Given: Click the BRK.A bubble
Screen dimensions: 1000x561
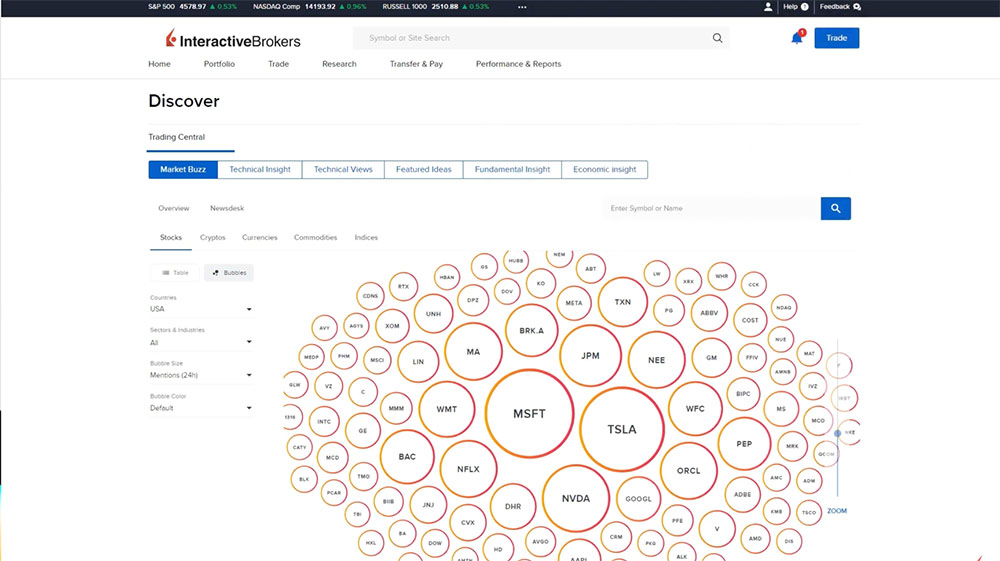Looking at the screenshot, I should pyautogui.click(x=532, y=331).
